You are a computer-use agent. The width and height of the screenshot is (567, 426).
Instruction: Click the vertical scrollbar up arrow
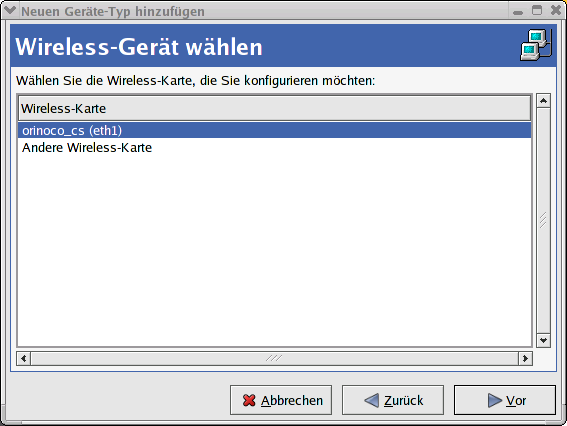(543, 101)
